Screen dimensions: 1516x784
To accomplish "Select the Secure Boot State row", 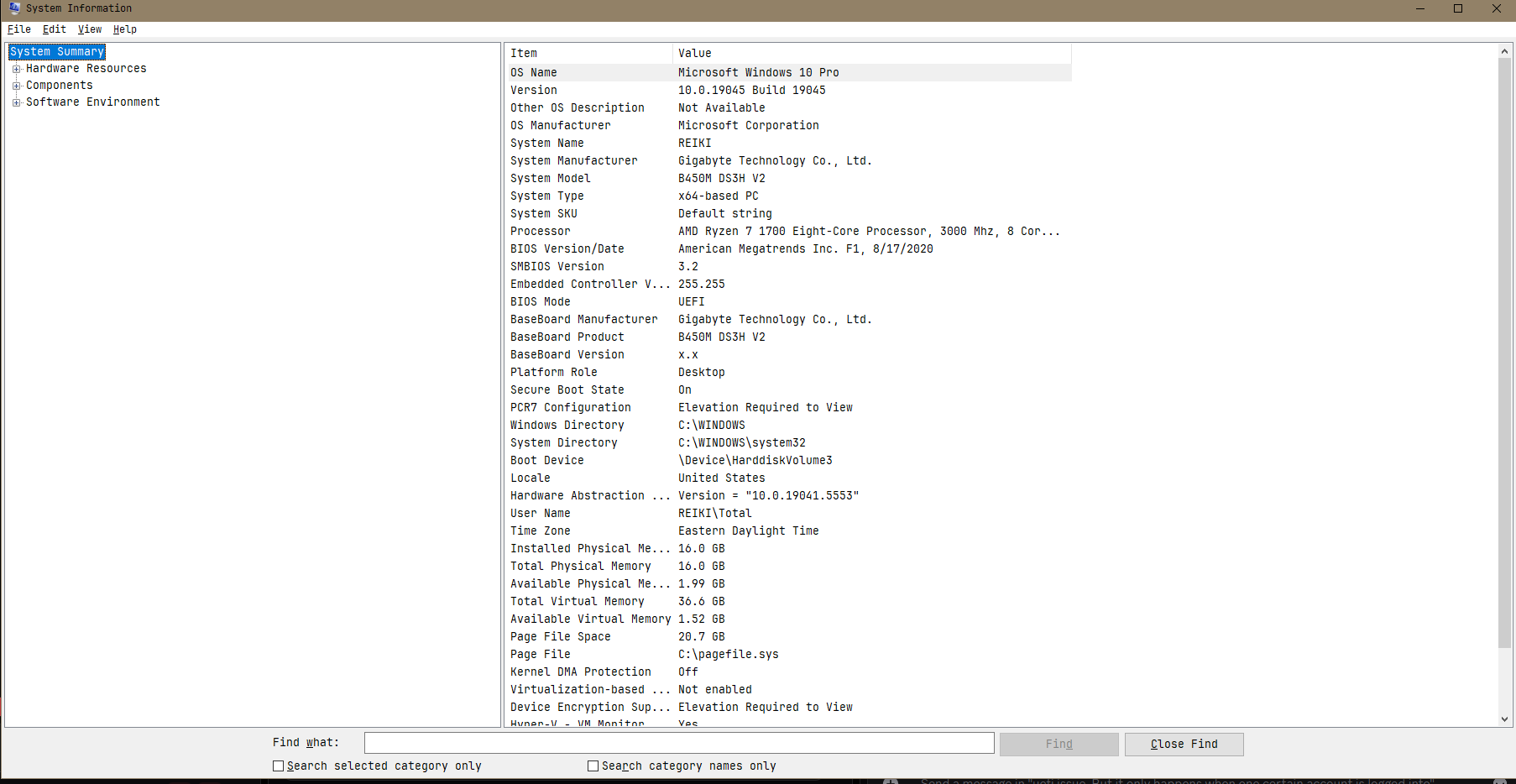I will coord(788,390).
